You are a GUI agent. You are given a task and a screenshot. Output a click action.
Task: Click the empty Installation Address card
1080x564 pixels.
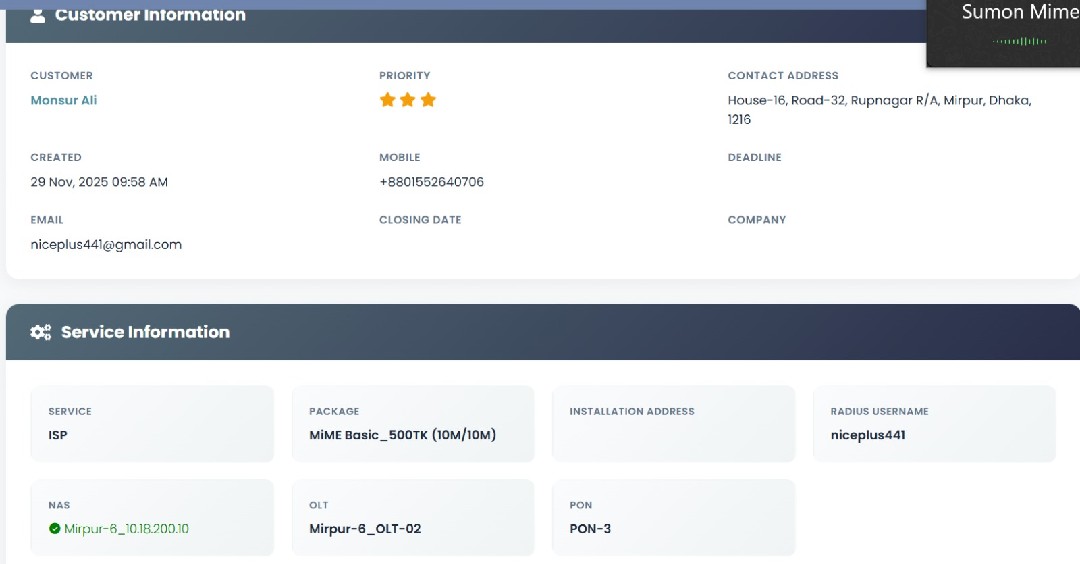coord(673,424)
